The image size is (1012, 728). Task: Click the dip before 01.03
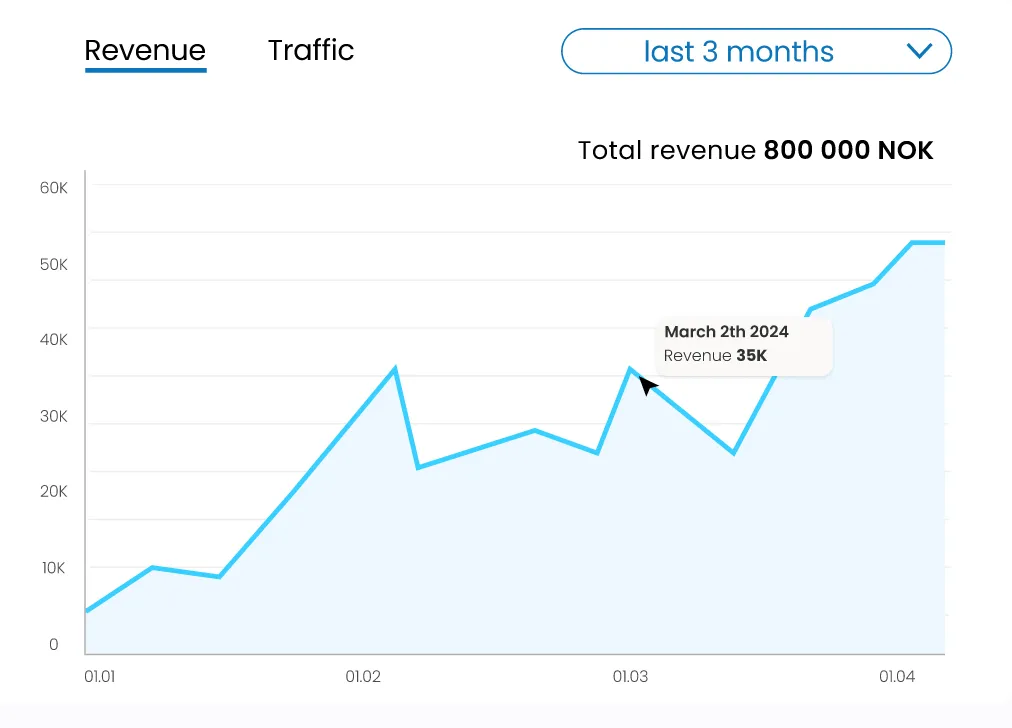click(597, 452)
